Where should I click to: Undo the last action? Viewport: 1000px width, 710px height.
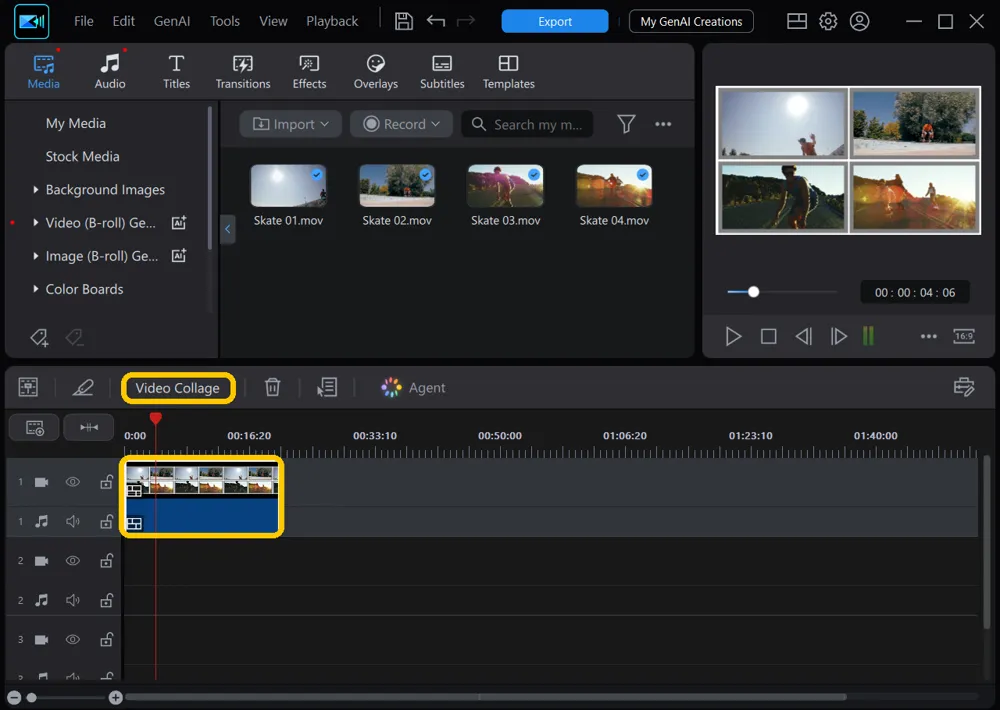point(436,21)
